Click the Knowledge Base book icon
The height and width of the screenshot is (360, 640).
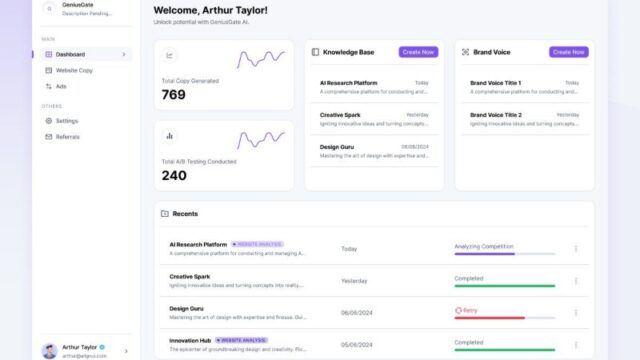(x=315, y=52)
